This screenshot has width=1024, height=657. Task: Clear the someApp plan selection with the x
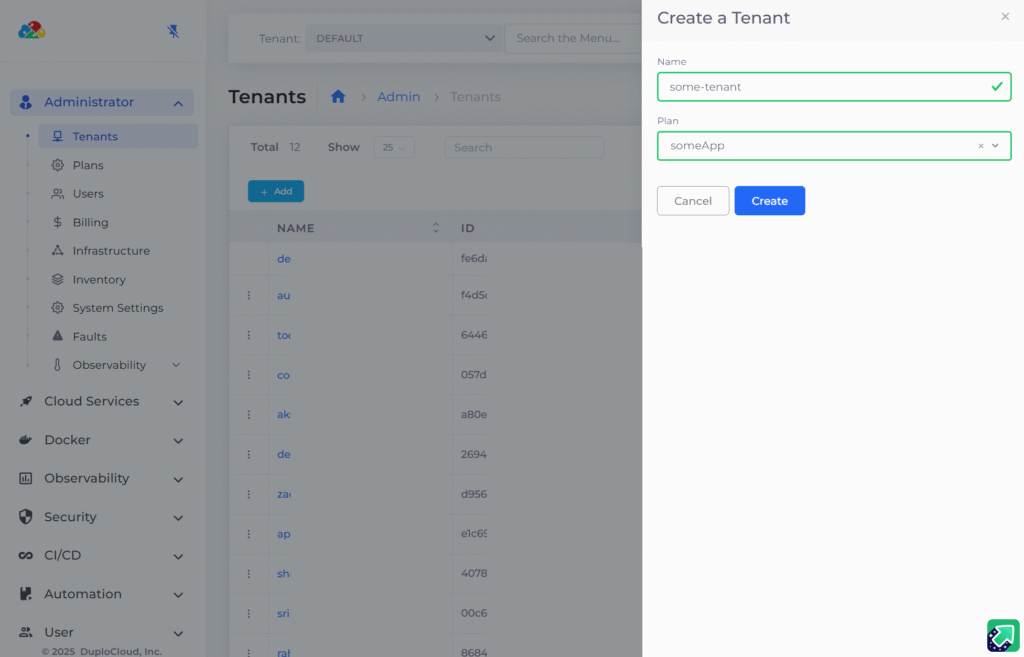point(980,145)
